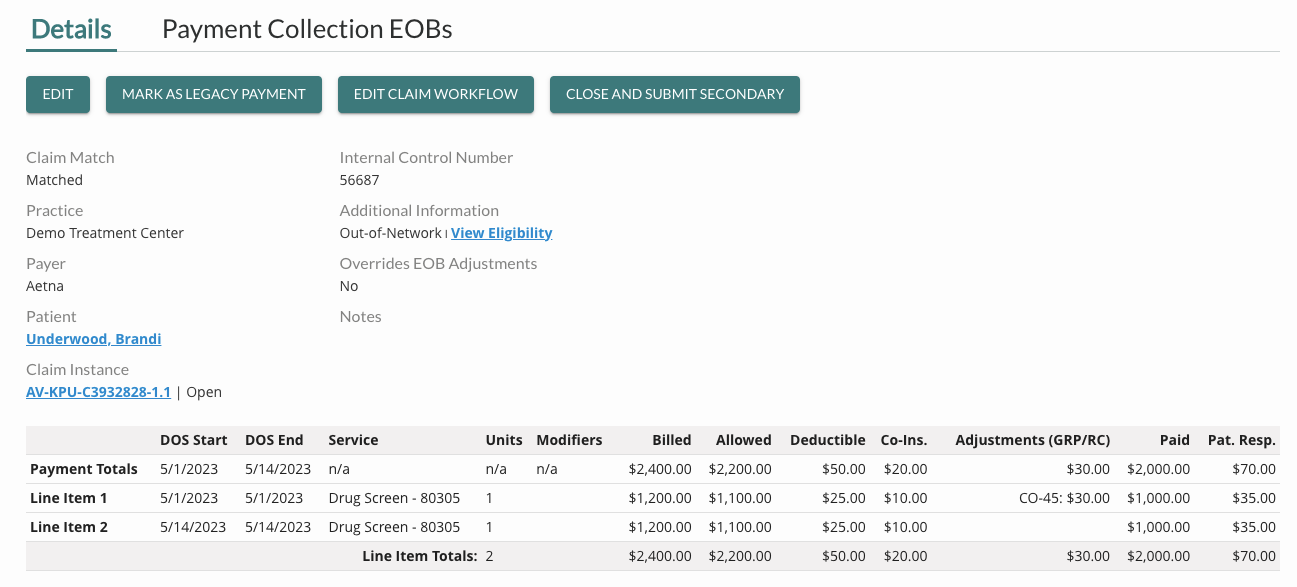This screenshot has height=587, width=1297.
Task: Select the Line Item 2 row label
Action: point(69,527)
